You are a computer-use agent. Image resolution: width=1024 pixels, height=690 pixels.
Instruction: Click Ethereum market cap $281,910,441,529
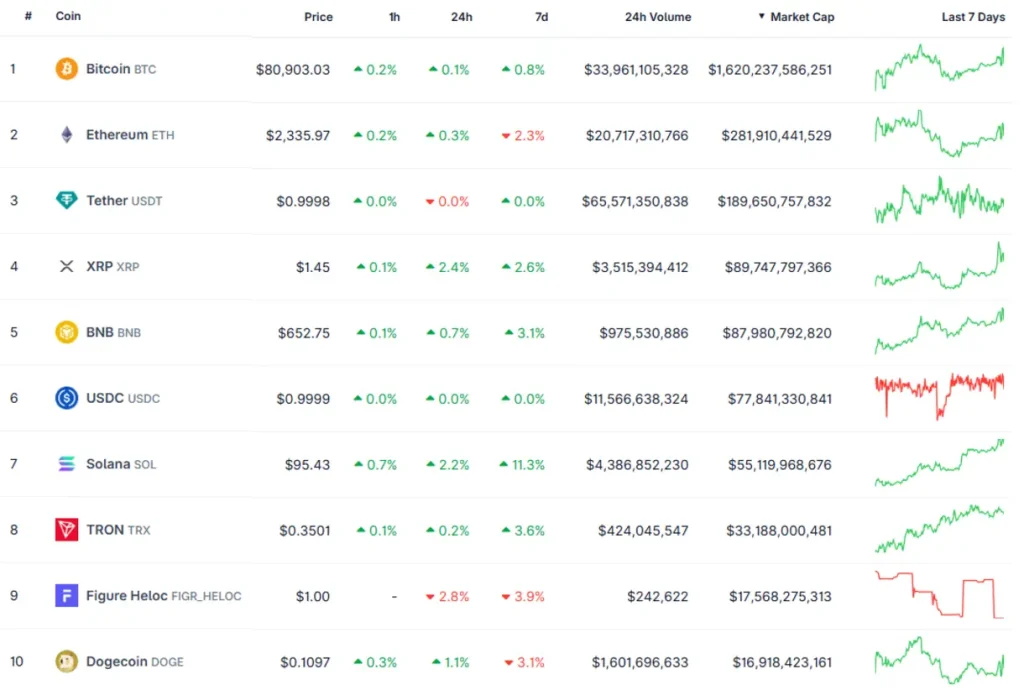(776, 136)
